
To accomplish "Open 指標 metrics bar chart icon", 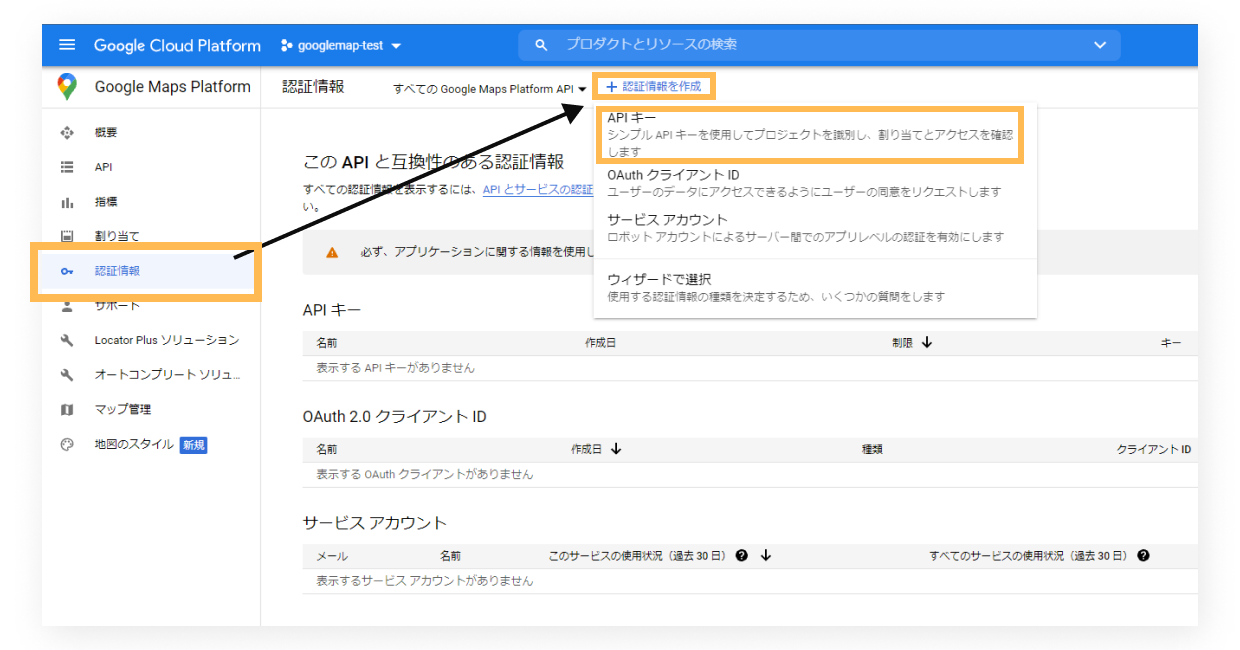I will [x=67, y=202].
